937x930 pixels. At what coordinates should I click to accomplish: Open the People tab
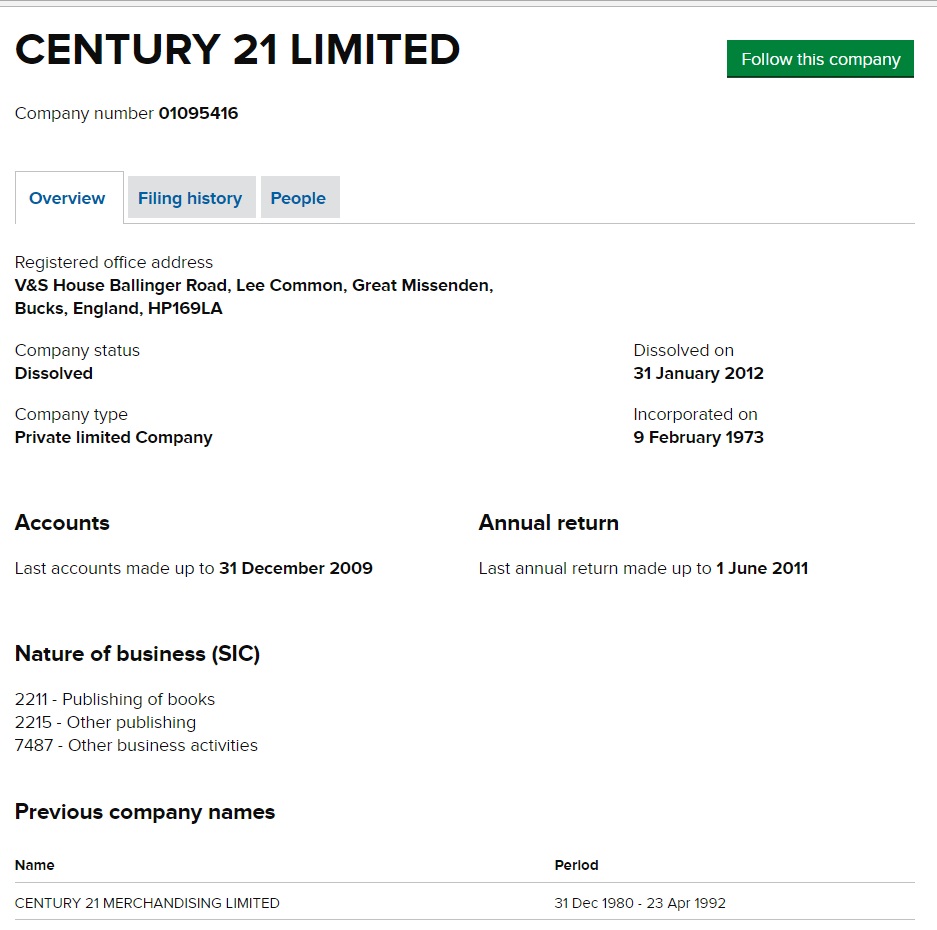[x=298, y=198]
